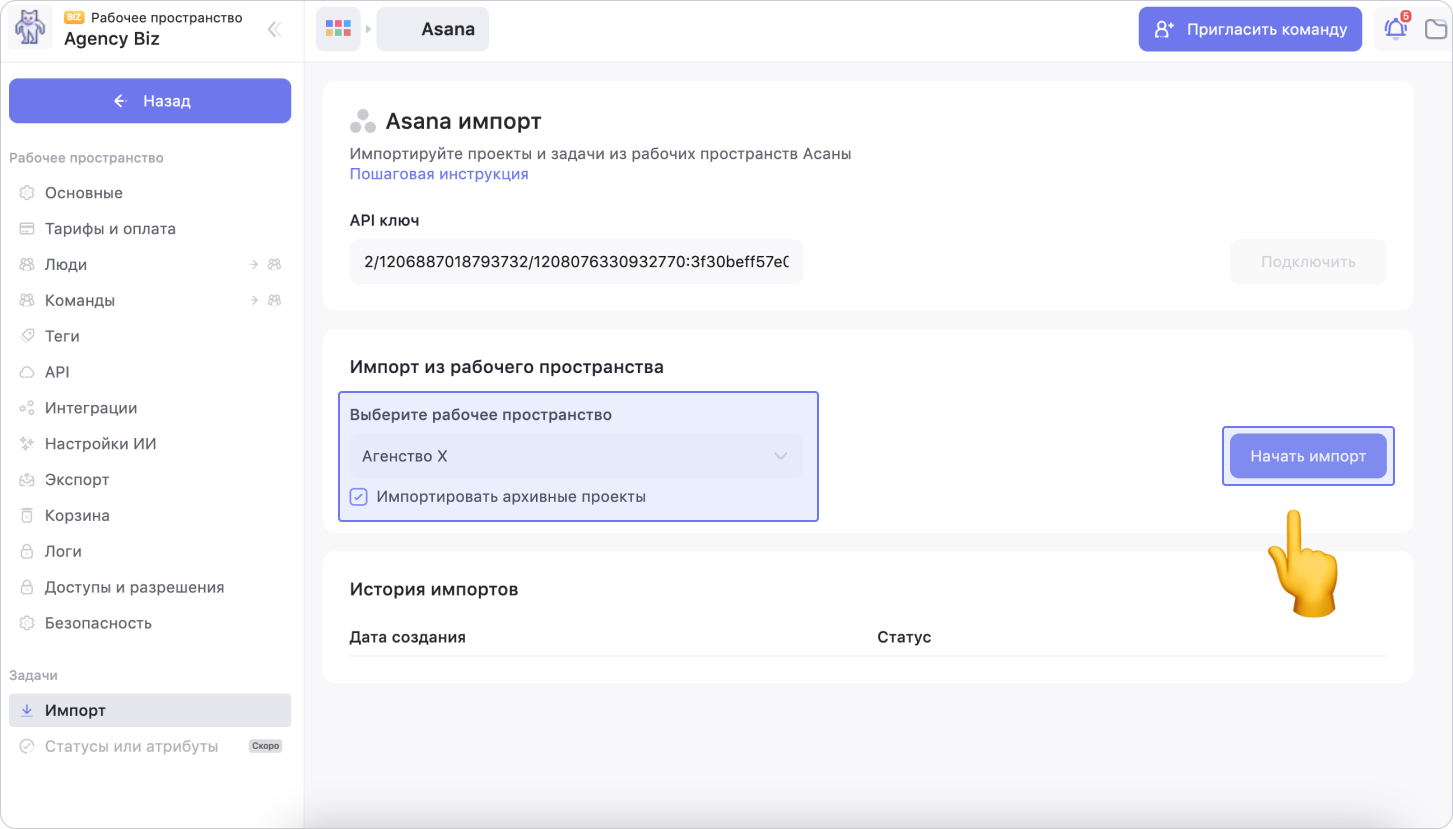Click the Назад back button

(150, 101)
